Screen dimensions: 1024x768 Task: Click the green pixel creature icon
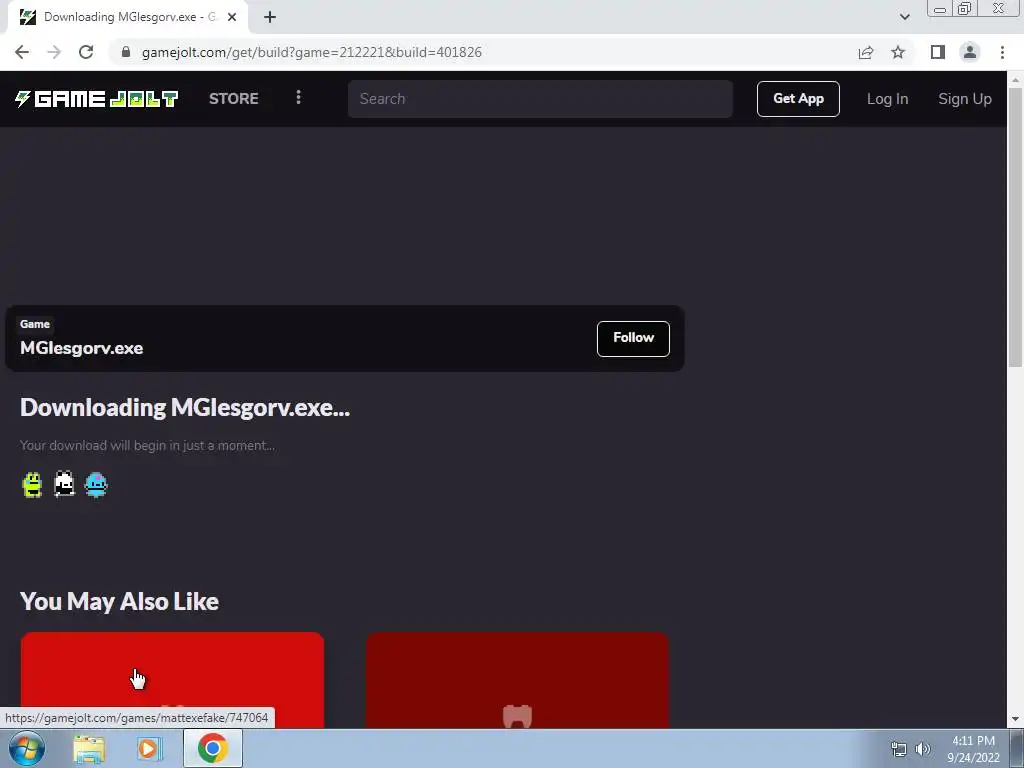(x=32, y=485)
